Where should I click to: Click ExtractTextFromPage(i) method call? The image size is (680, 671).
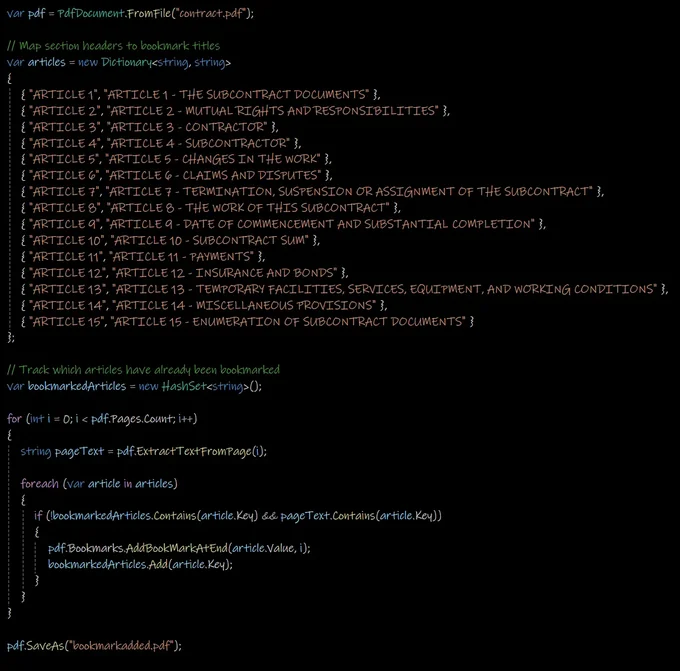tap(200, 452)
